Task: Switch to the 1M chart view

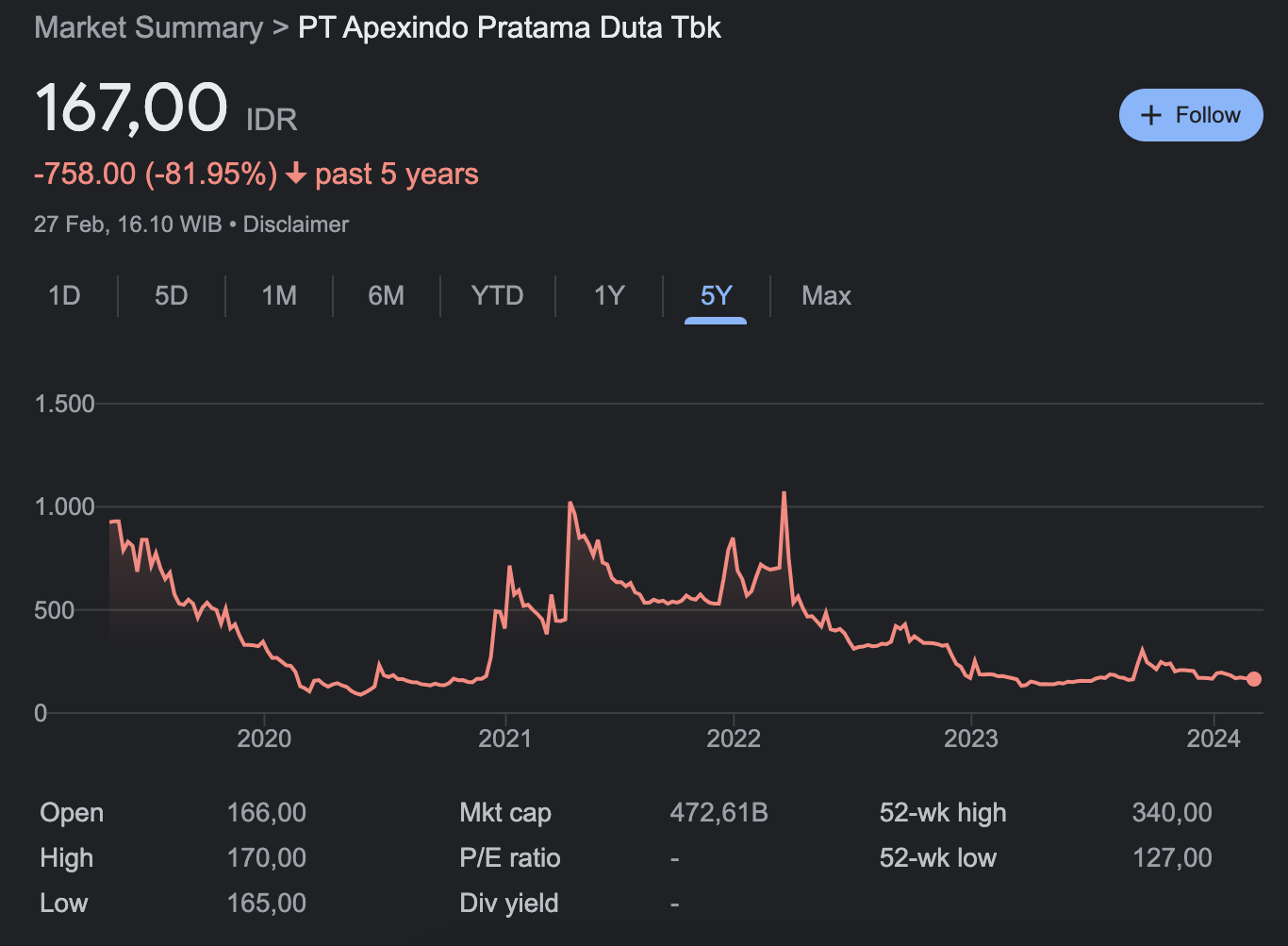Action: click(278, 295)
